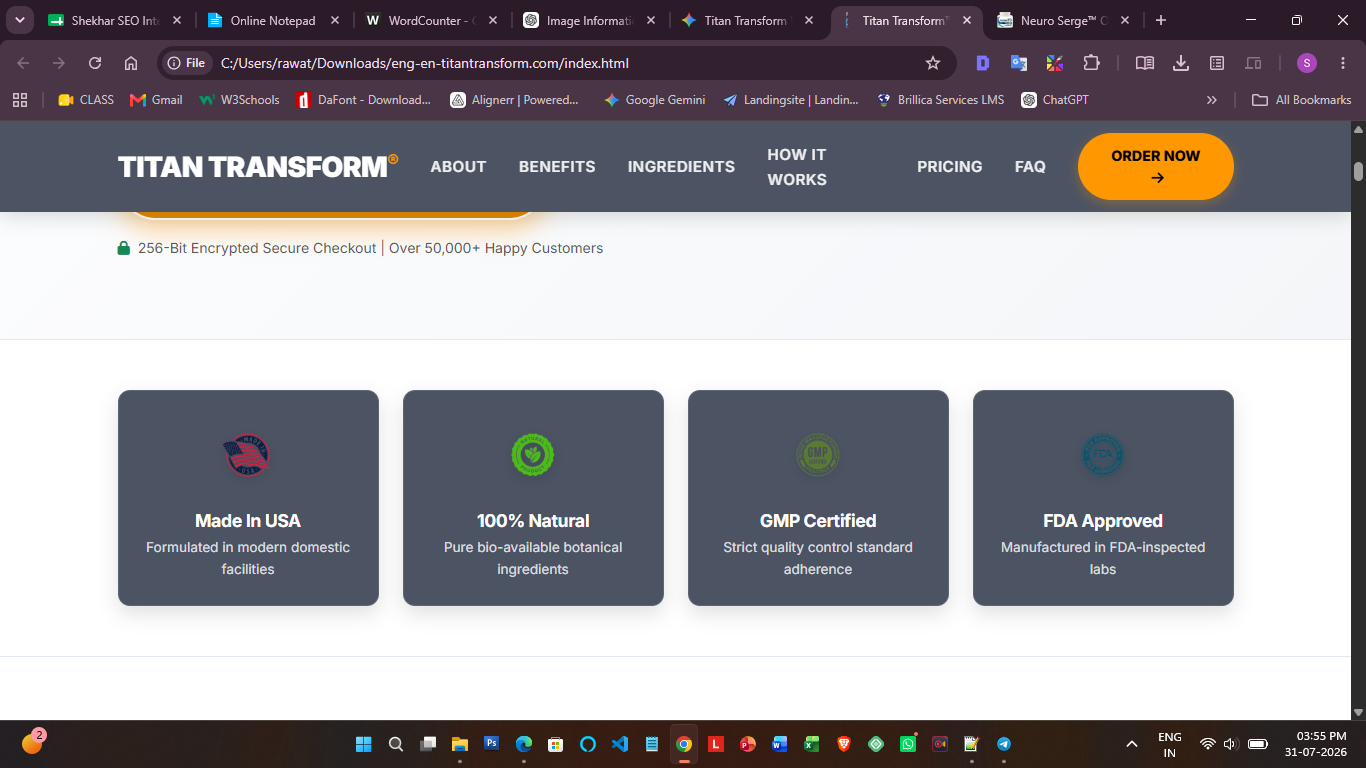This screenshot has width=1366, height=768.
Task: Click the page vertical scrollbar thumb
Action: 1358,171
